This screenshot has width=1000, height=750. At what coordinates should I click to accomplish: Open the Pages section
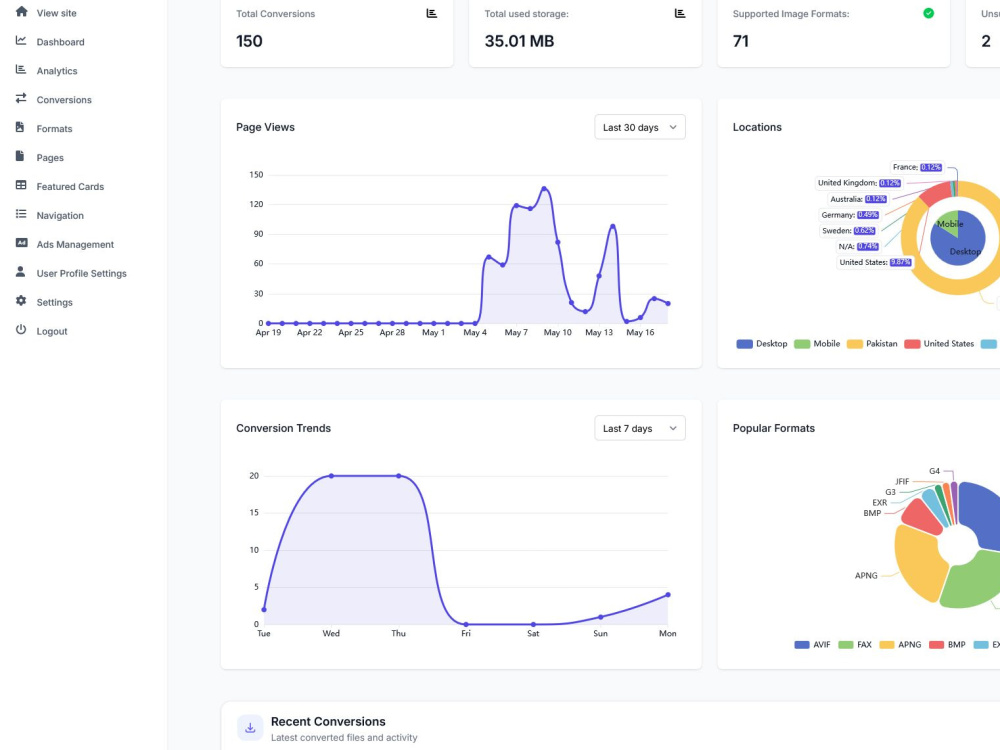[50, 158]
